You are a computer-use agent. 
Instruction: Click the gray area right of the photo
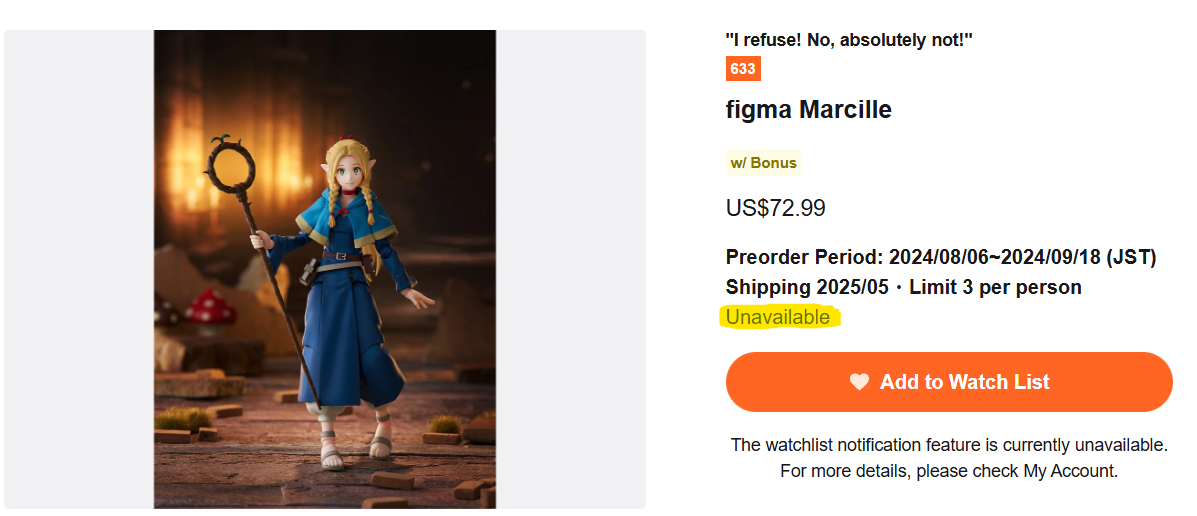[x=570, y=269]
